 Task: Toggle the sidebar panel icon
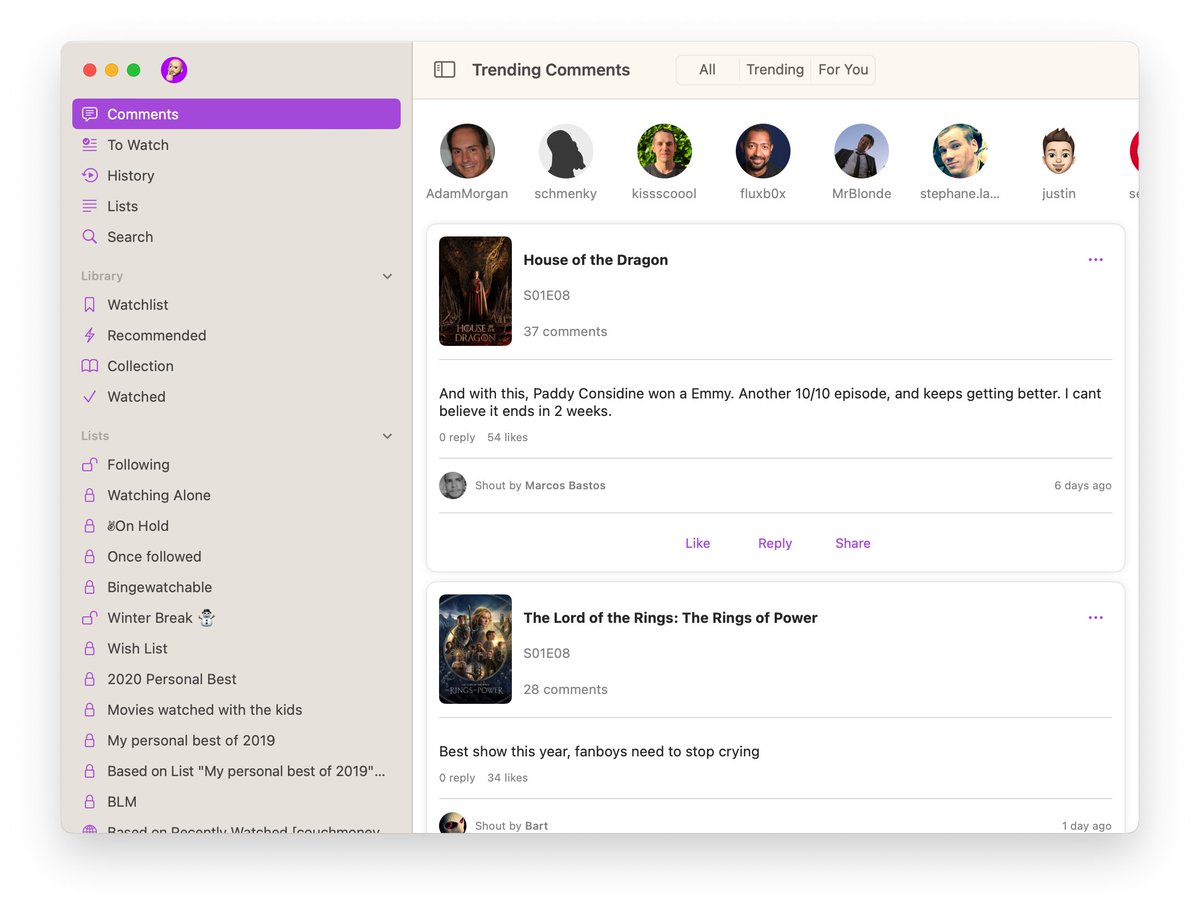(445, 70)
